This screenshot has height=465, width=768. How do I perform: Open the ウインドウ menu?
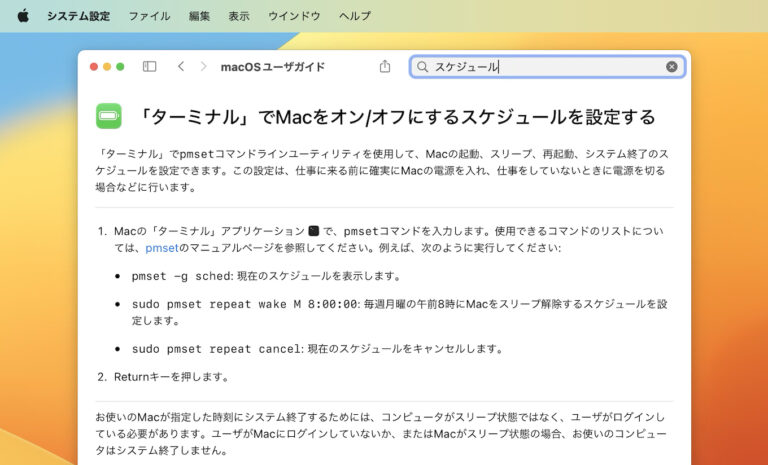pyautogui.click(x=294, y=16)
